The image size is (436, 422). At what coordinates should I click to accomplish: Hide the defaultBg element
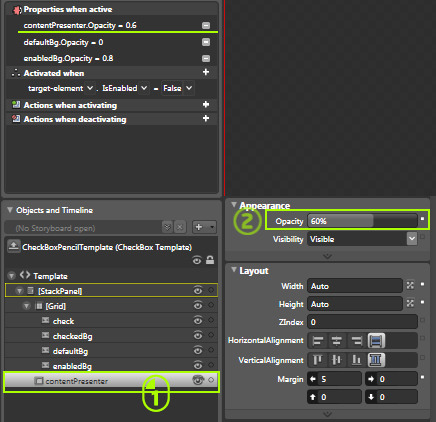coord(198,350)
